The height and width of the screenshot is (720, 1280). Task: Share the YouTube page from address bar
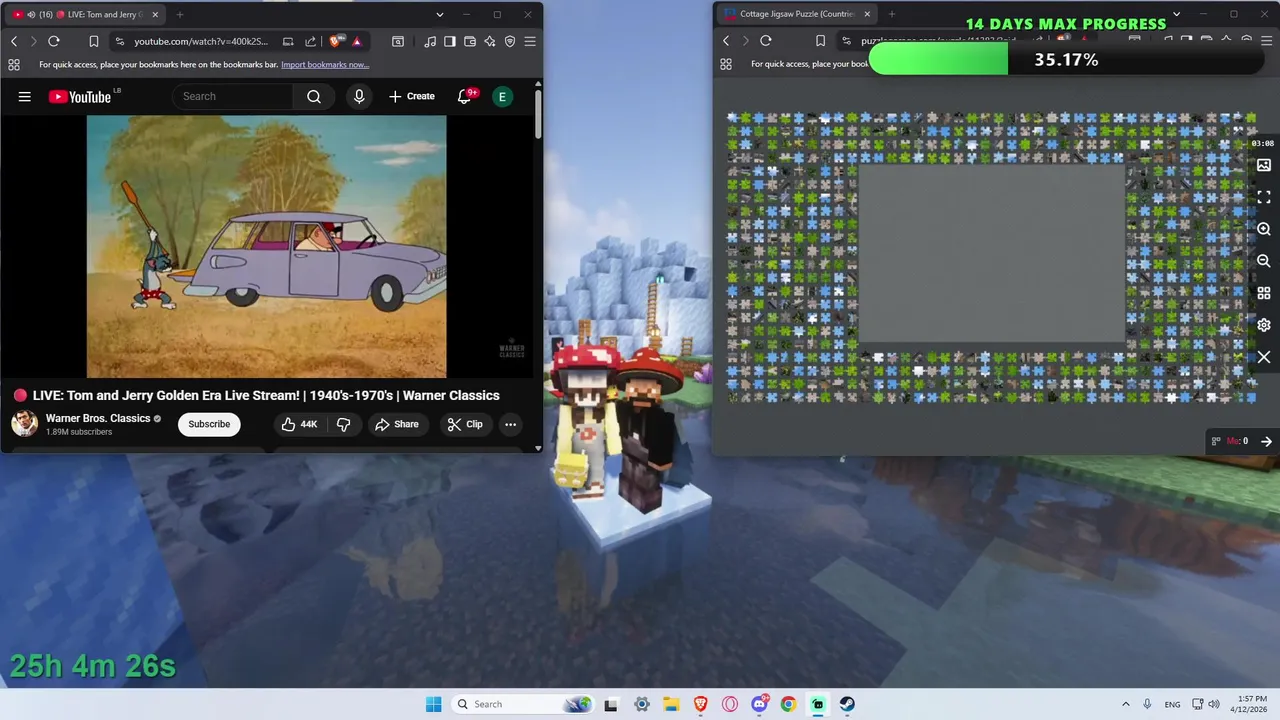pos(310,41)
